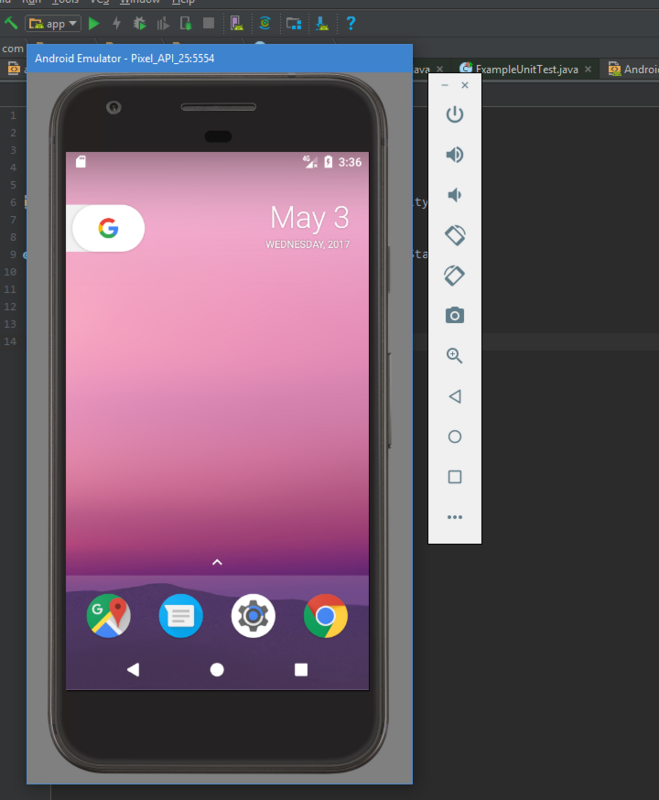659x800 pixels.
Task: Click emulator power button
Action: [x=454, y=114]
